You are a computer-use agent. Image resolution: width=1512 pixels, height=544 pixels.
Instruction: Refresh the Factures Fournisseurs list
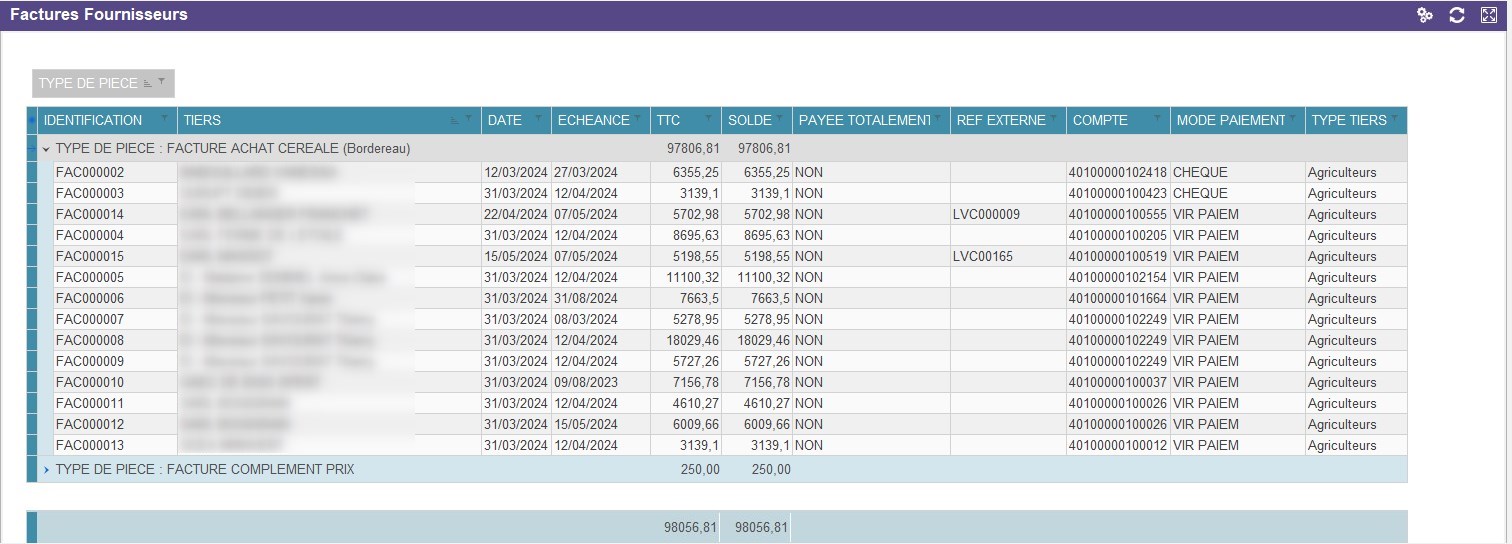pos(1457,15)
